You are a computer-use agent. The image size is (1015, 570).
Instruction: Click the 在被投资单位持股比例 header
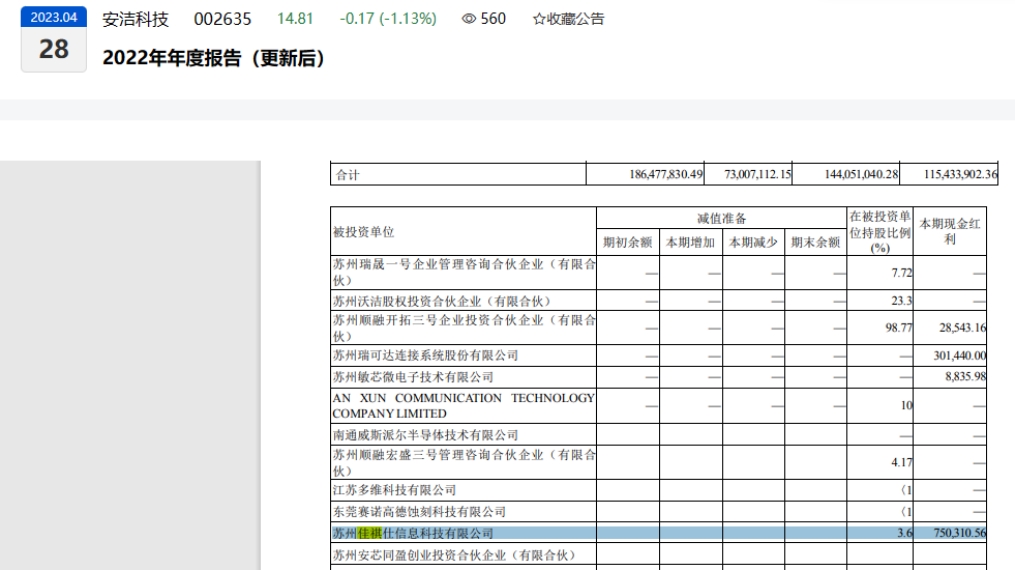(879, 232)
